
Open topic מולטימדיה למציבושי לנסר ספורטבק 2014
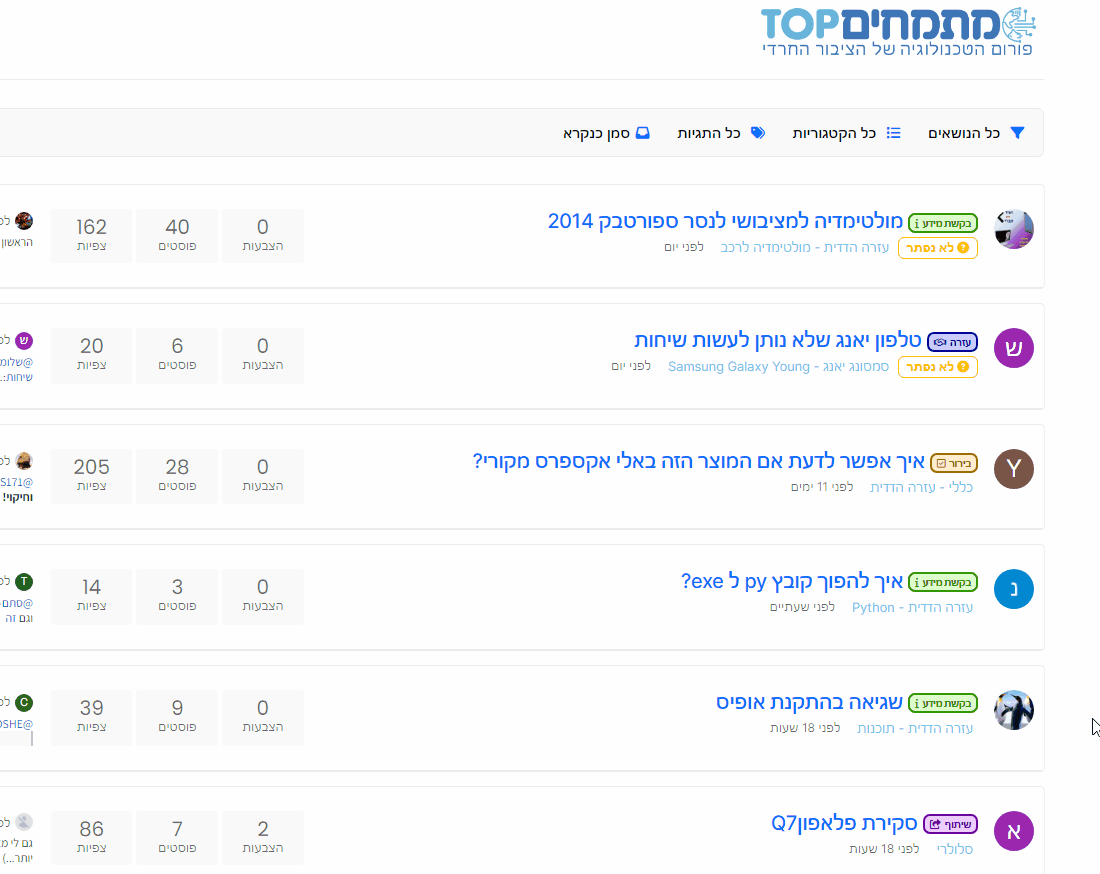[x=725, y=221]
